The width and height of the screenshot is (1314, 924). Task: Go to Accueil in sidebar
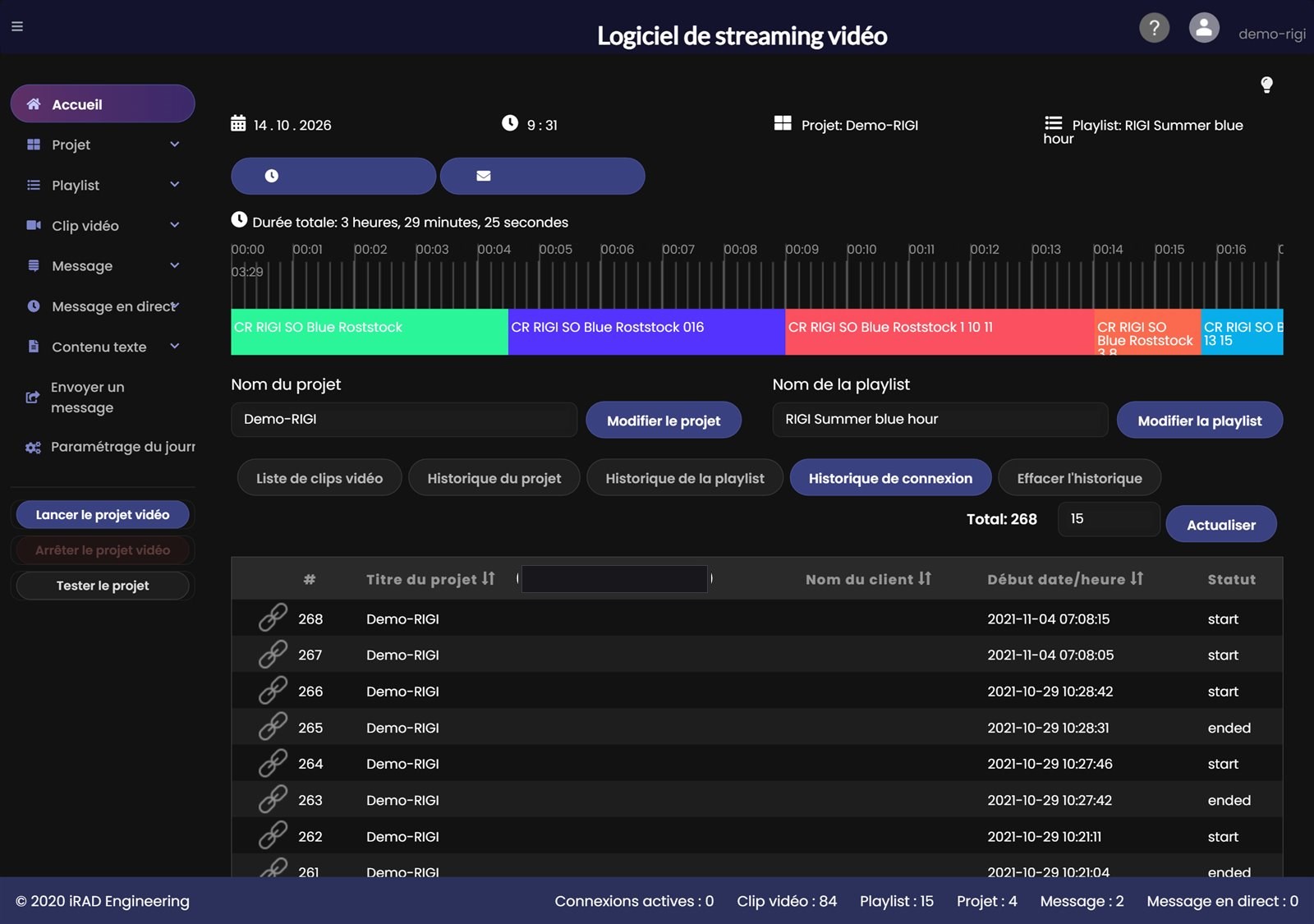pyautogui.click(x=103, y=104)
